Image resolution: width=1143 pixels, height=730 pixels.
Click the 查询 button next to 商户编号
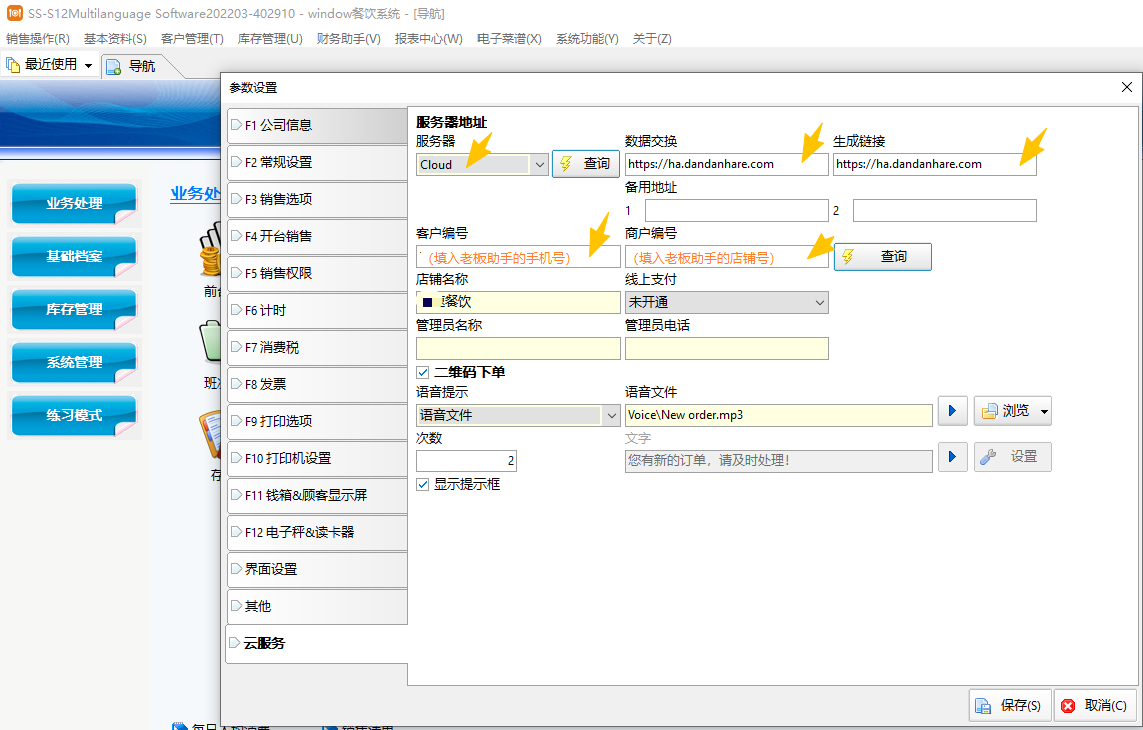(x=882, y=257)
